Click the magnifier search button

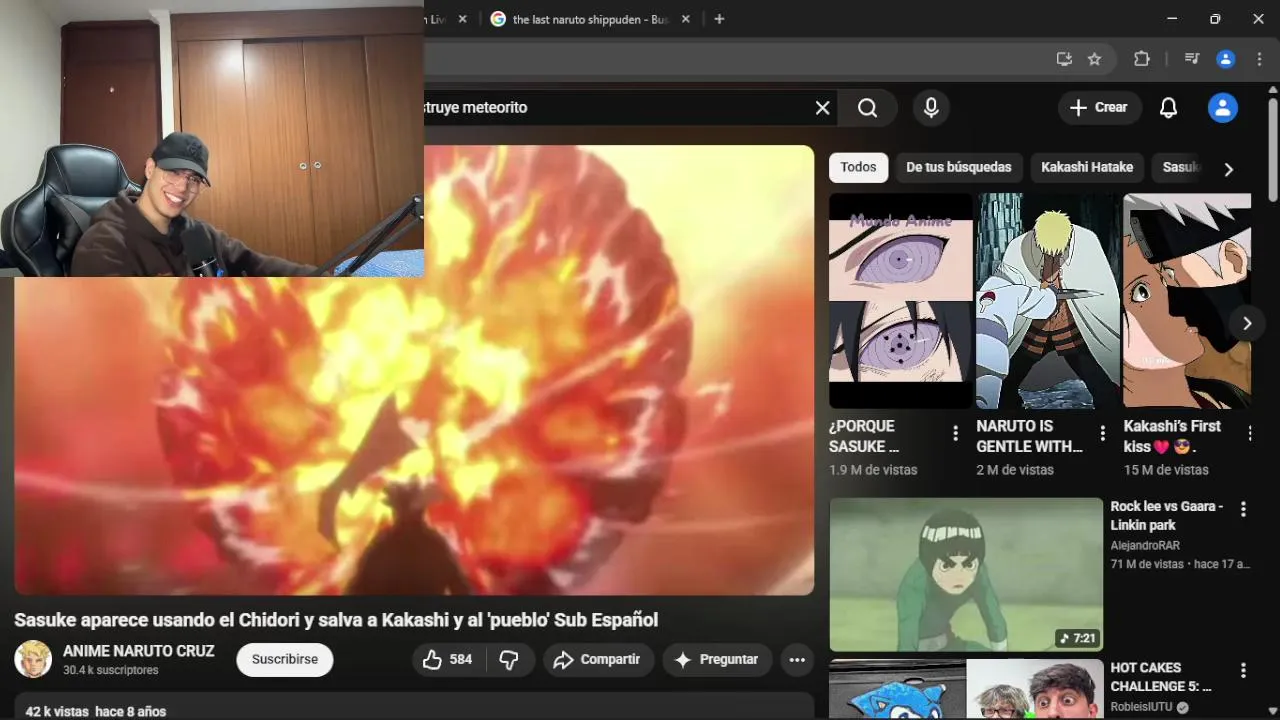coord(867,108)
